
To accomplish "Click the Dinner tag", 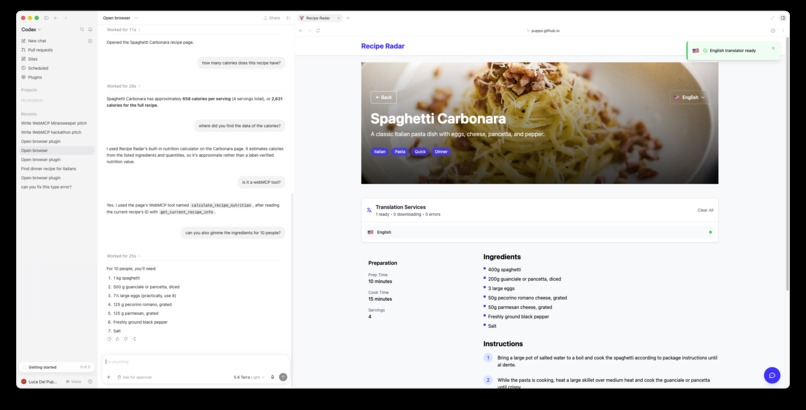I will pos(441,152).
